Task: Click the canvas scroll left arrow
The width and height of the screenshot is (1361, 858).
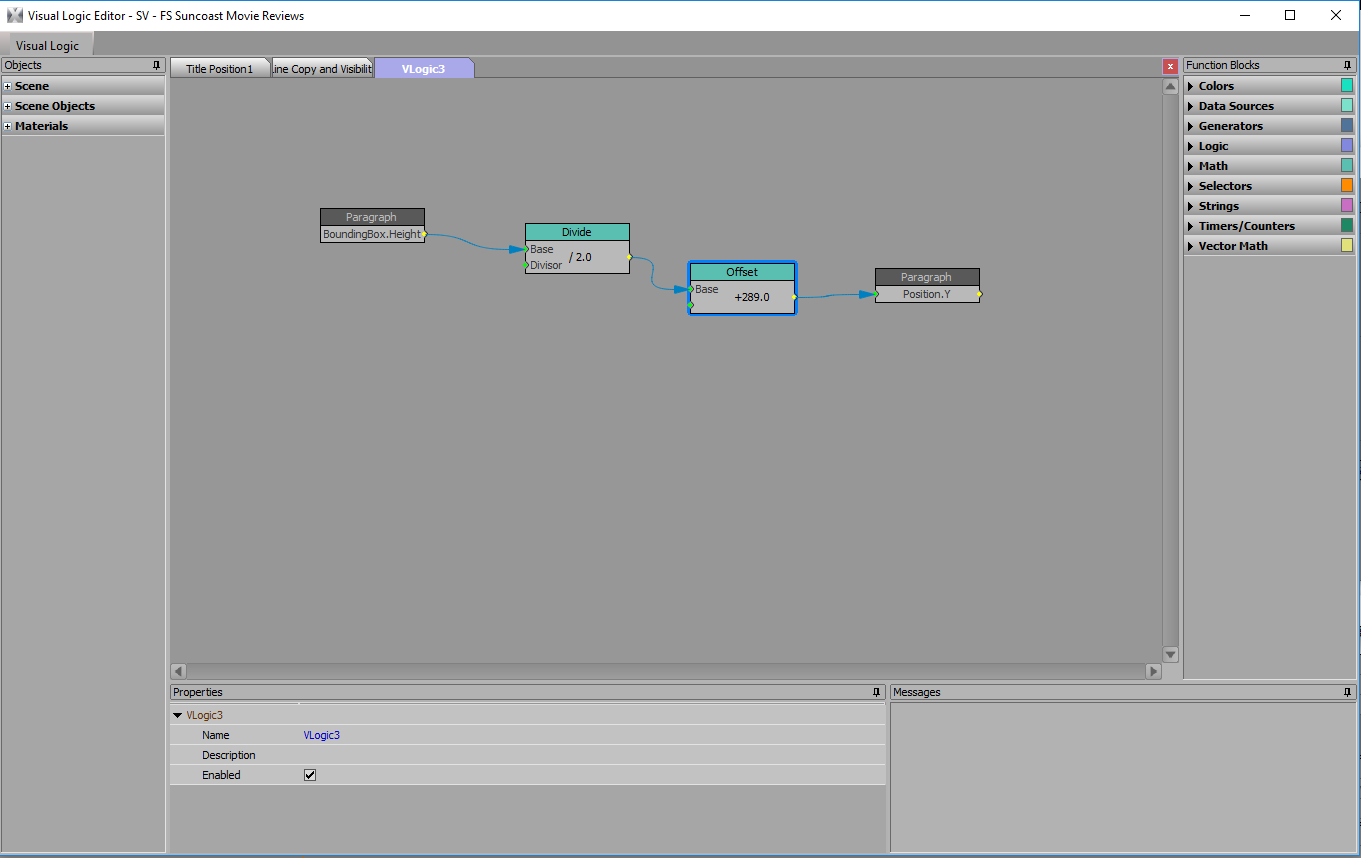Action: coord(179,671)
